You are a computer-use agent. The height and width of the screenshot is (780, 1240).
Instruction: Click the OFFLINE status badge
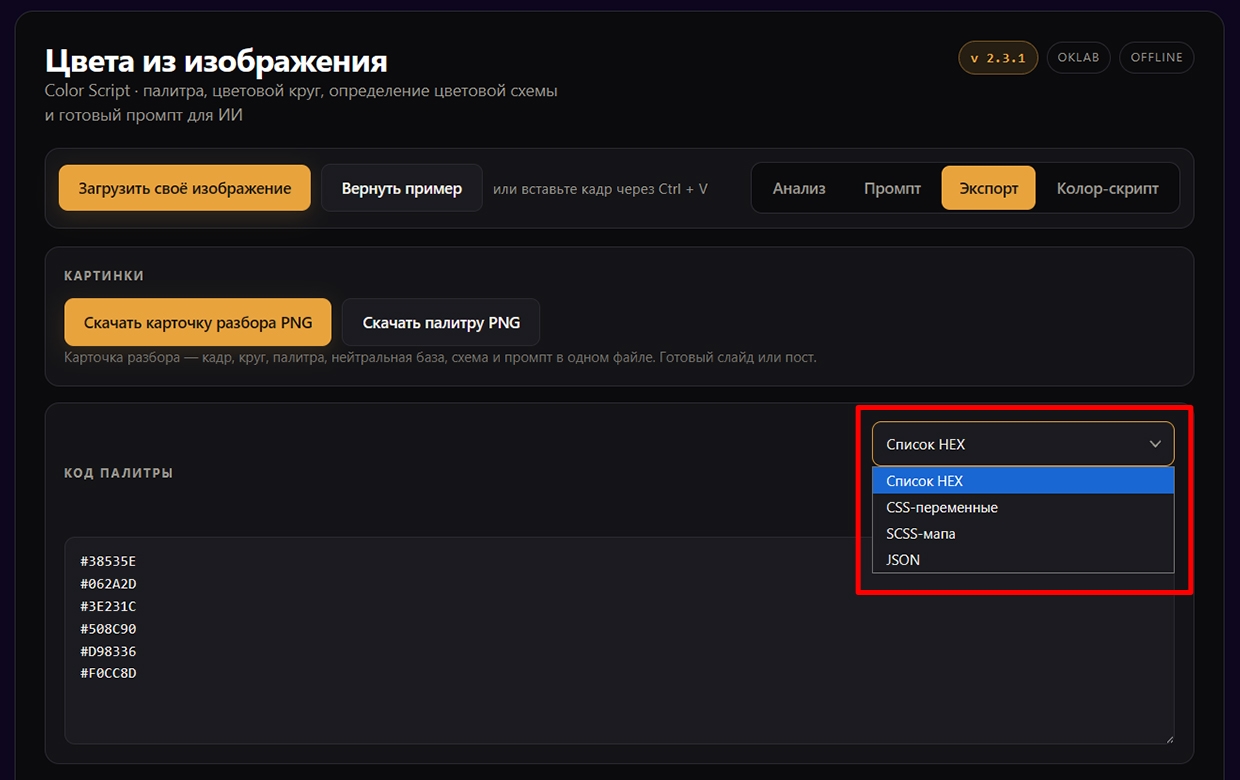1157,57
